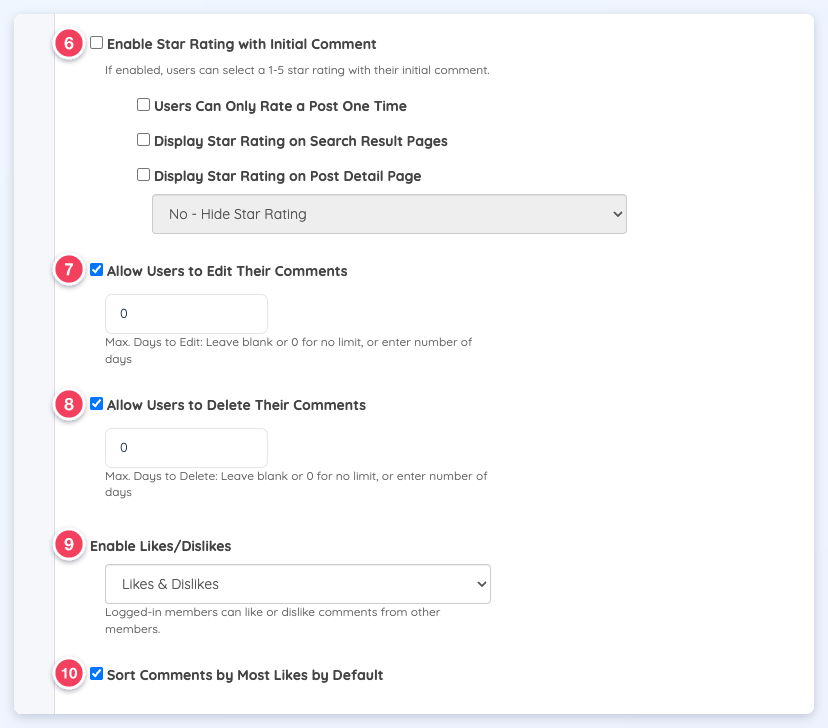
Task: Enable Star Rating with Initial Comment checkbox
Action: pos(96,43)
